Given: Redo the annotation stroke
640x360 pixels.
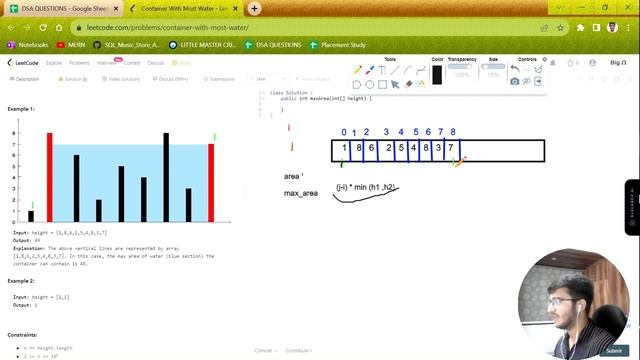Looking at the screenshot, I should pyautogui.click(x=527, y=70).
